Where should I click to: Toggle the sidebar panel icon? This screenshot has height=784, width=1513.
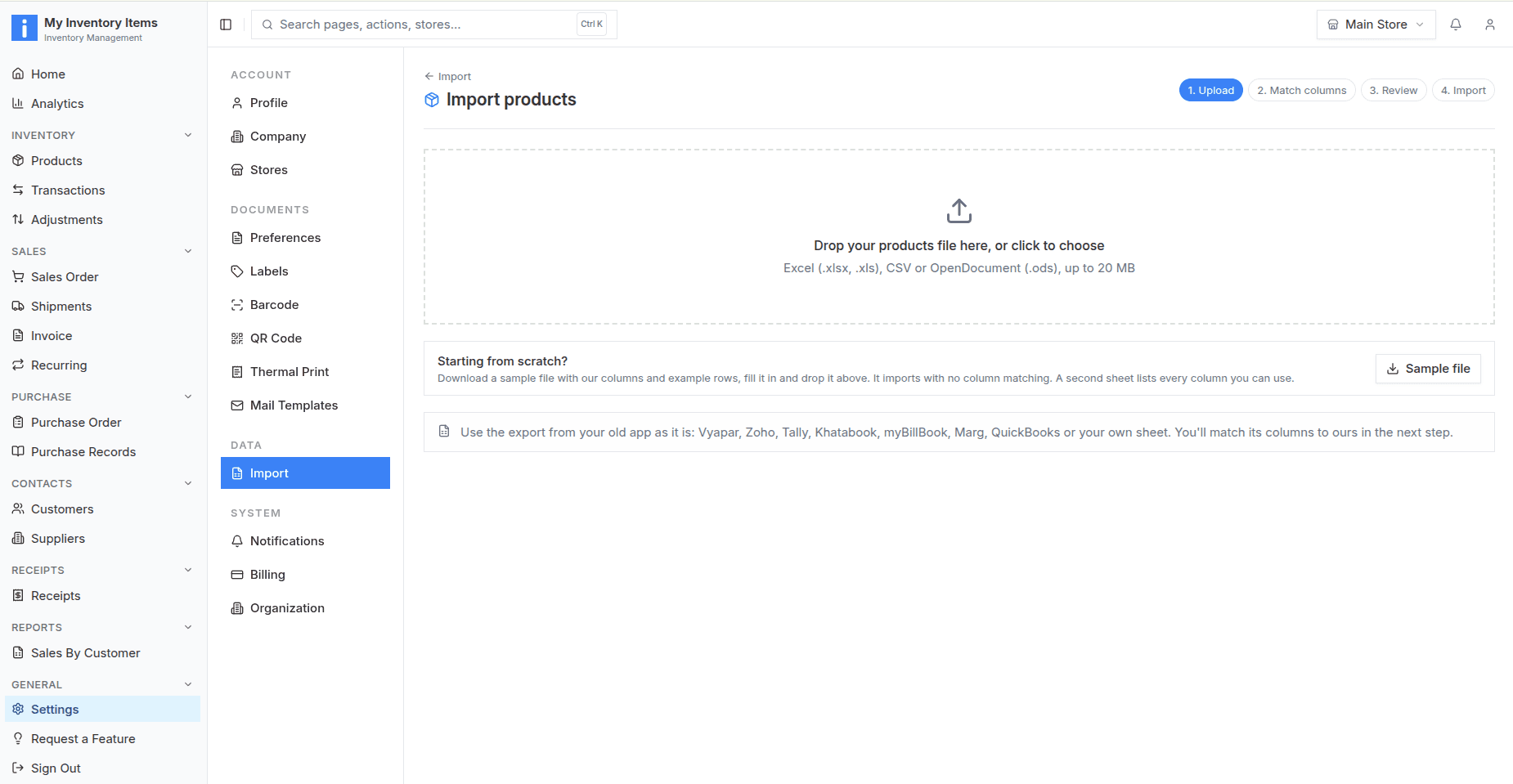click(x=226, y=25)
